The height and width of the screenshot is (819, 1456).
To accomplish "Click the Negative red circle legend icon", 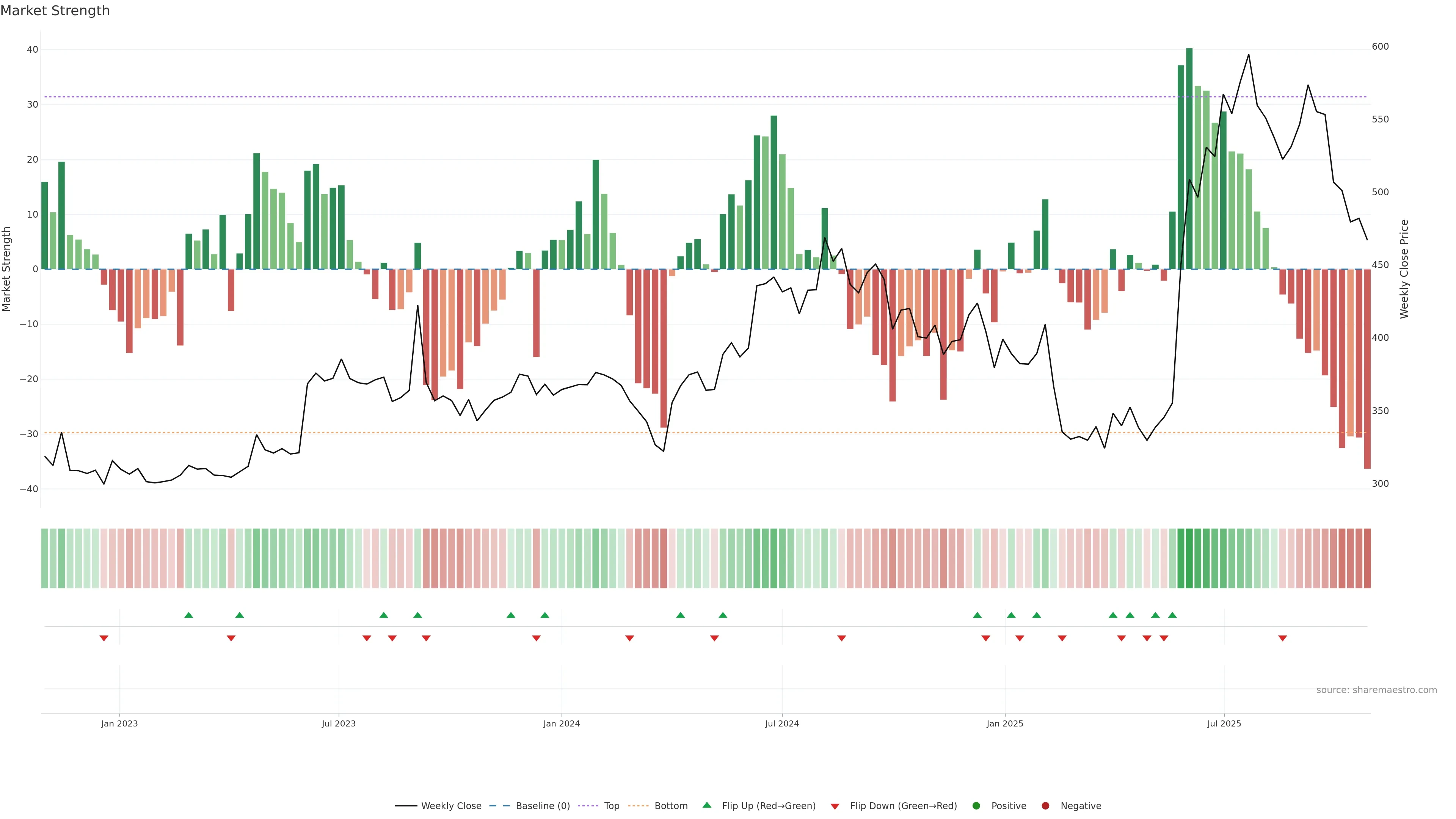I will click(1045, 806).
